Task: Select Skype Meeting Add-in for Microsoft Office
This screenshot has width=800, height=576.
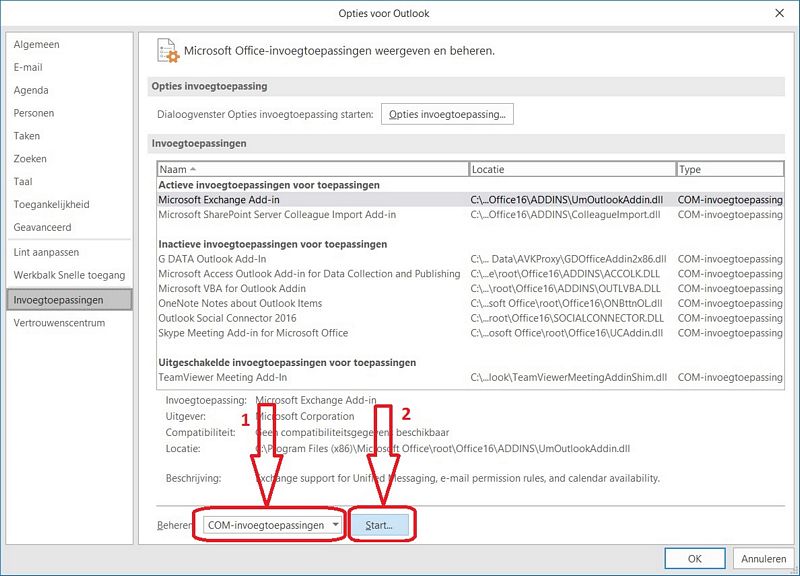Action: [470, 333]
